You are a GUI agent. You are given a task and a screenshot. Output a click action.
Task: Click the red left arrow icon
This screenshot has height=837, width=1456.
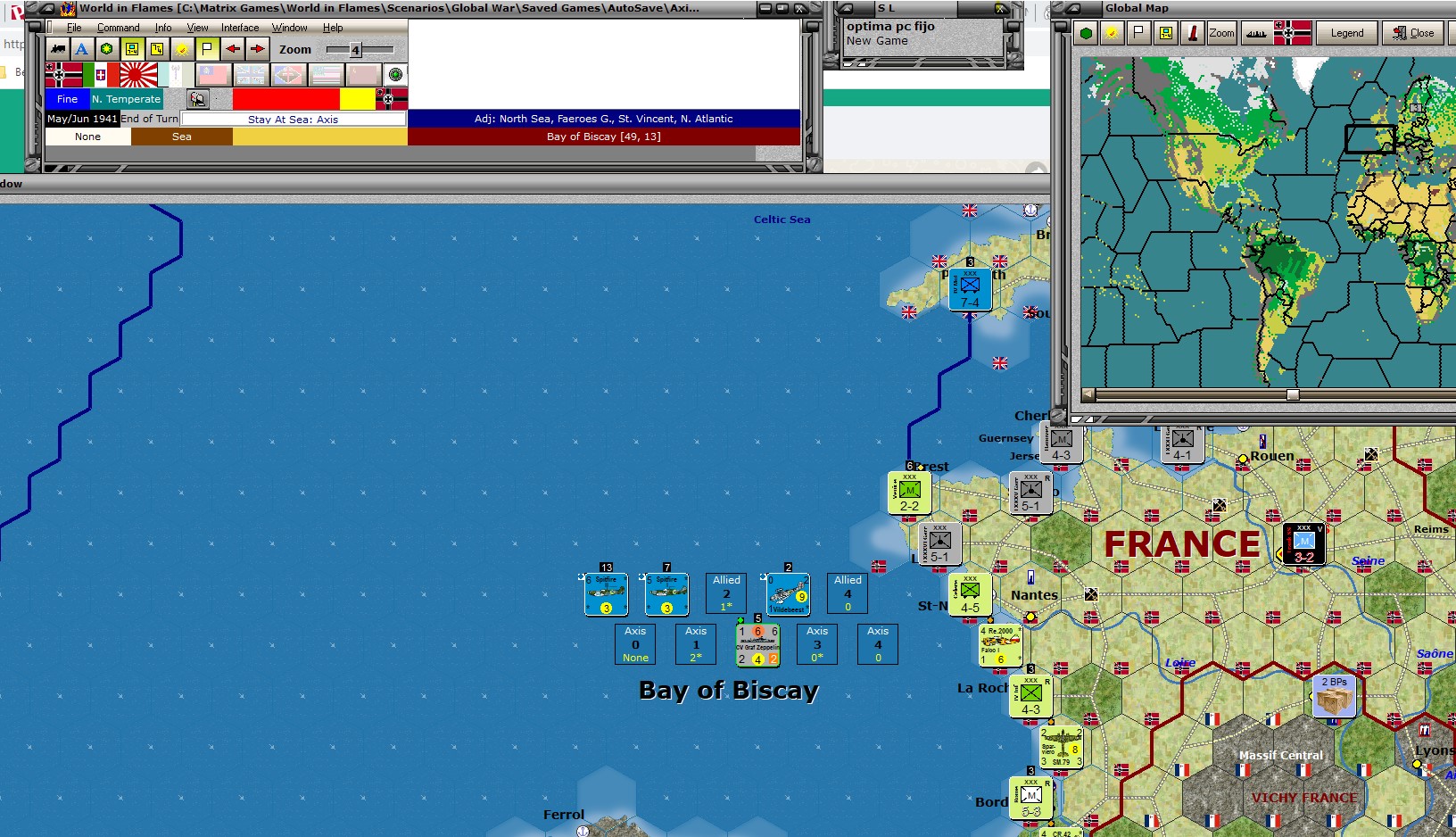233,49
